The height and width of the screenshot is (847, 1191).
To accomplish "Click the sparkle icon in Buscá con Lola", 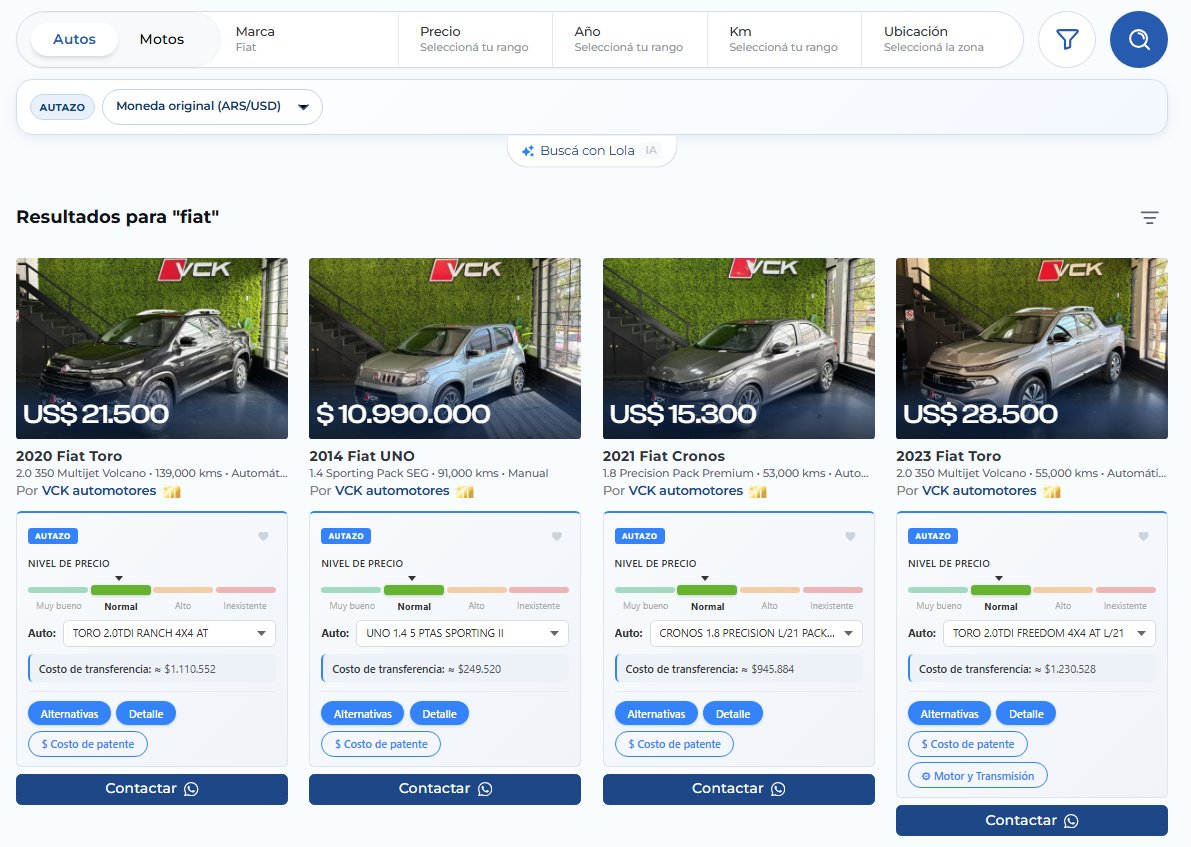I will [528, 151].
